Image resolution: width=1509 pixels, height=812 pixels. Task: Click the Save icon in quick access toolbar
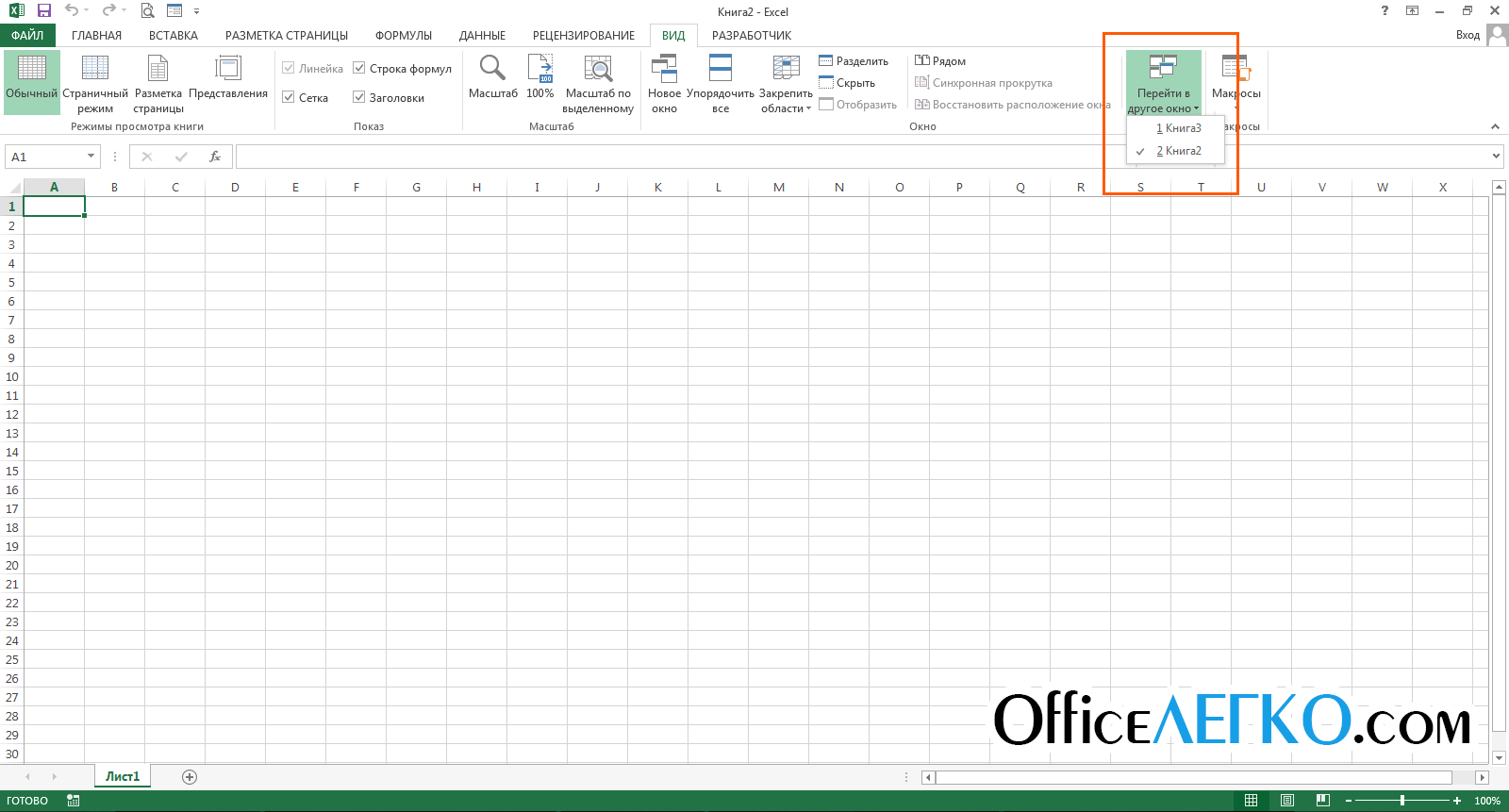[43, 10]
